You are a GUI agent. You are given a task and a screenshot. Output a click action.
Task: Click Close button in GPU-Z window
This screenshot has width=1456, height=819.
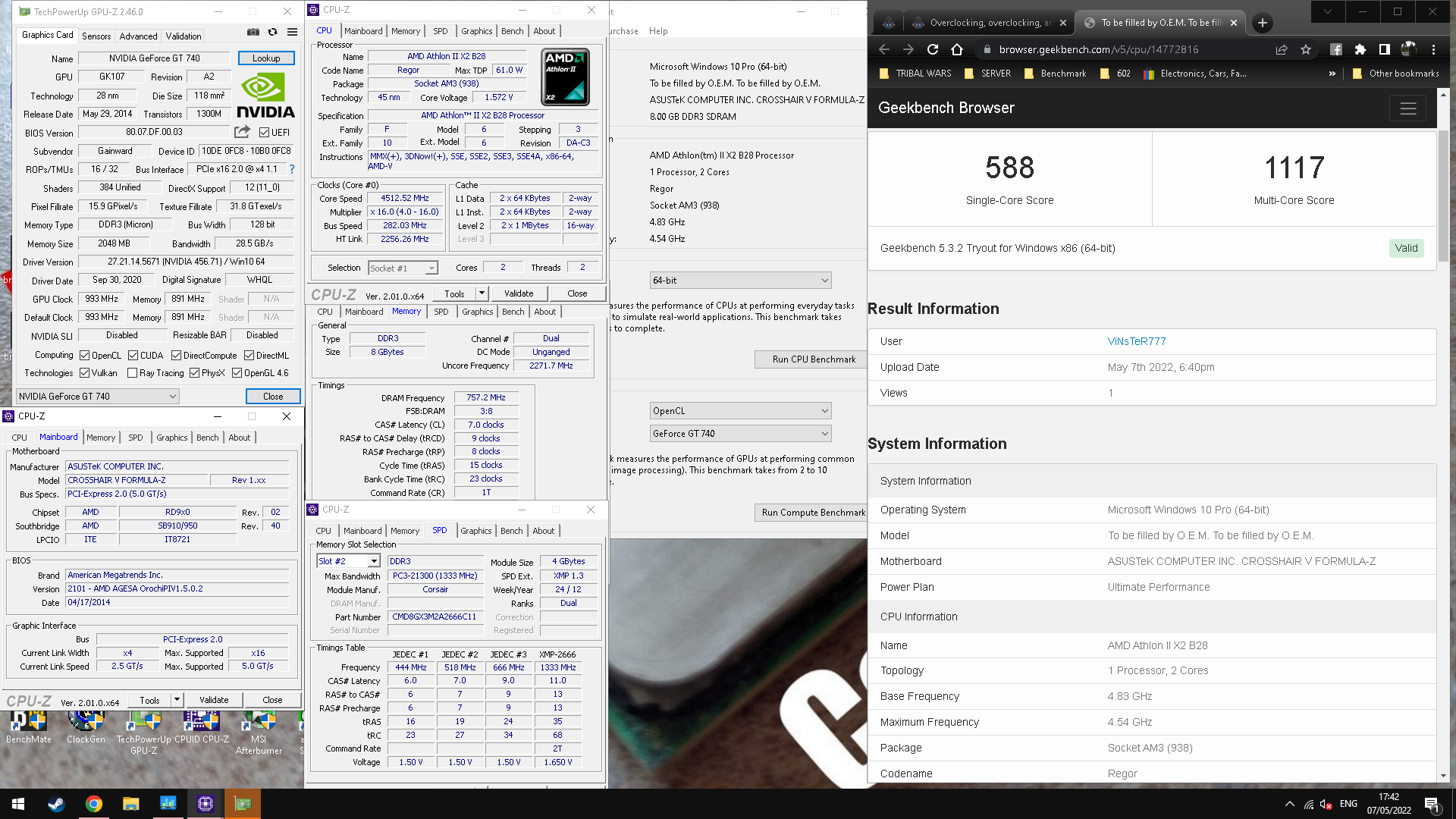point(273,397)
